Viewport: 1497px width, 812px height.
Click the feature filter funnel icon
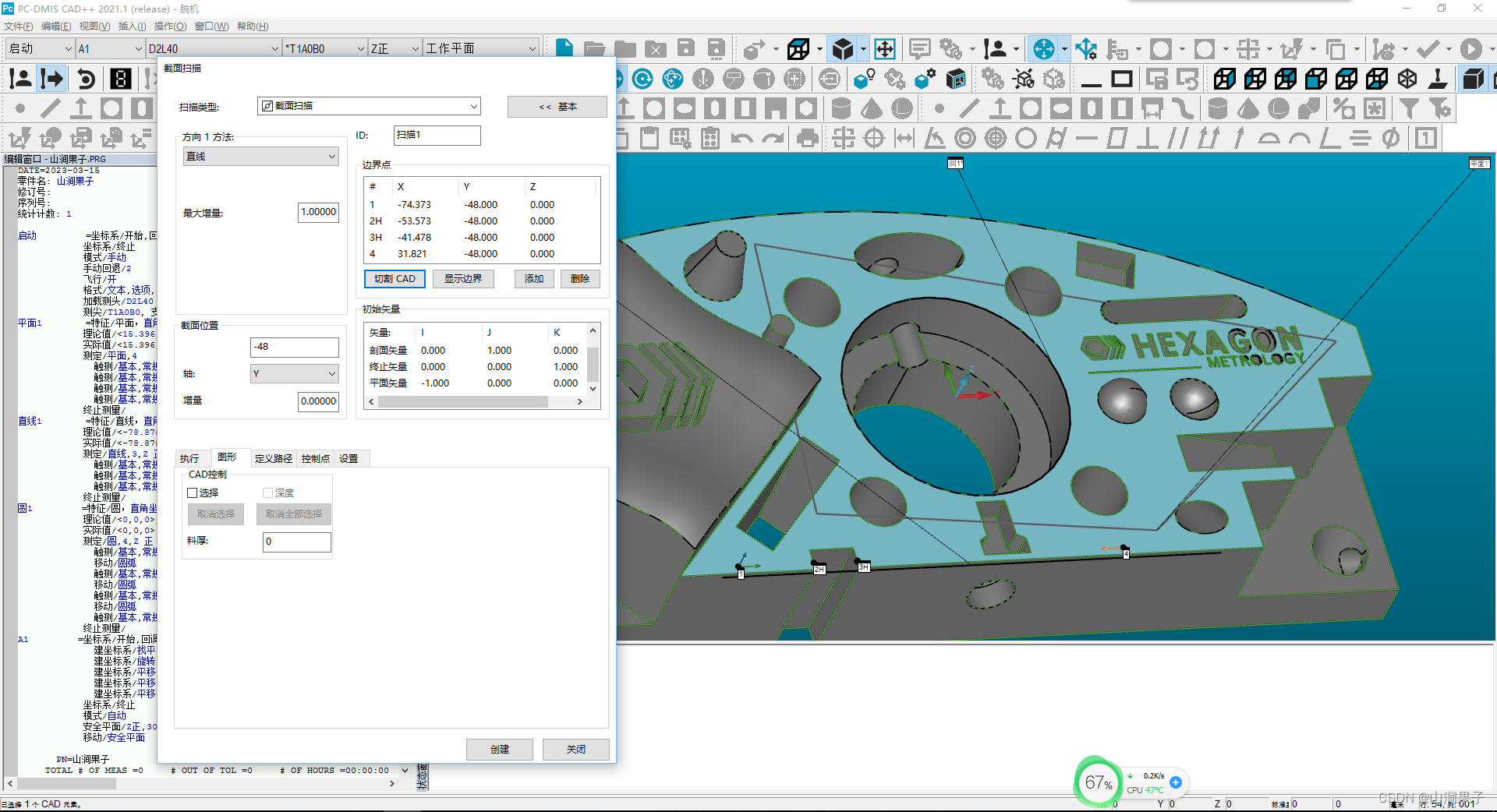(x=1409, y=109)
